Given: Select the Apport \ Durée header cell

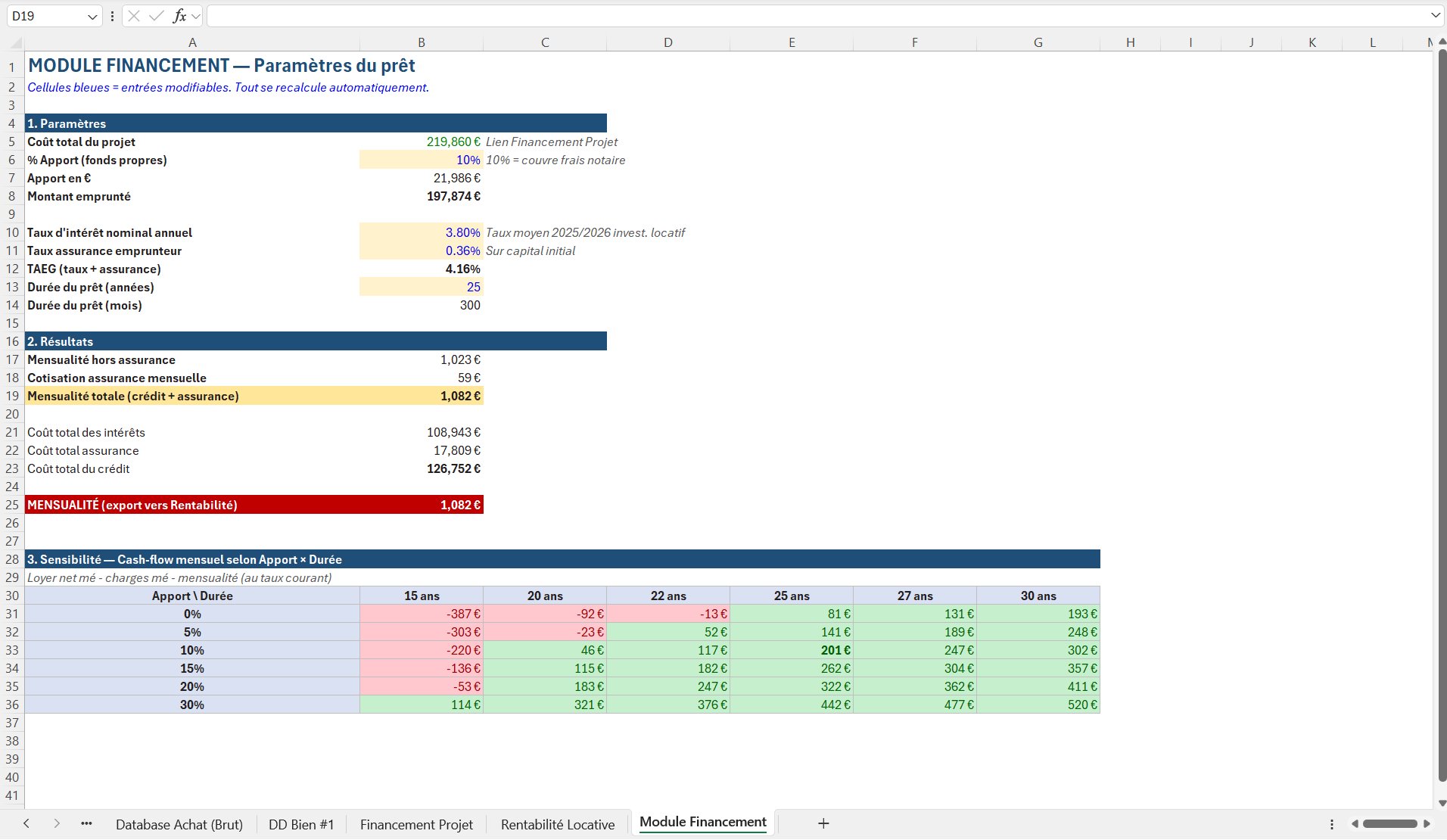Looking at the screenshot, I should coord(192,596).
